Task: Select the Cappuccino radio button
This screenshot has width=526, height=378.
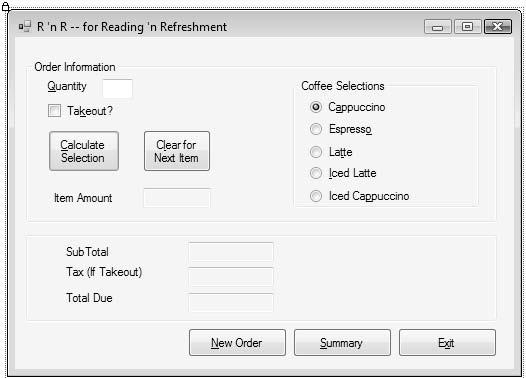Action: [316, 107]
